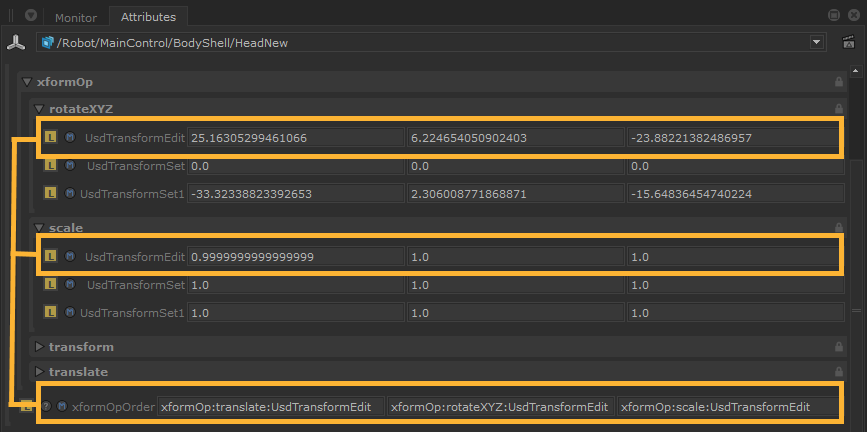This screenshot has width=867, height=432.
Task: Toggle the lock on the transform group
Action: tap(839, 347)
